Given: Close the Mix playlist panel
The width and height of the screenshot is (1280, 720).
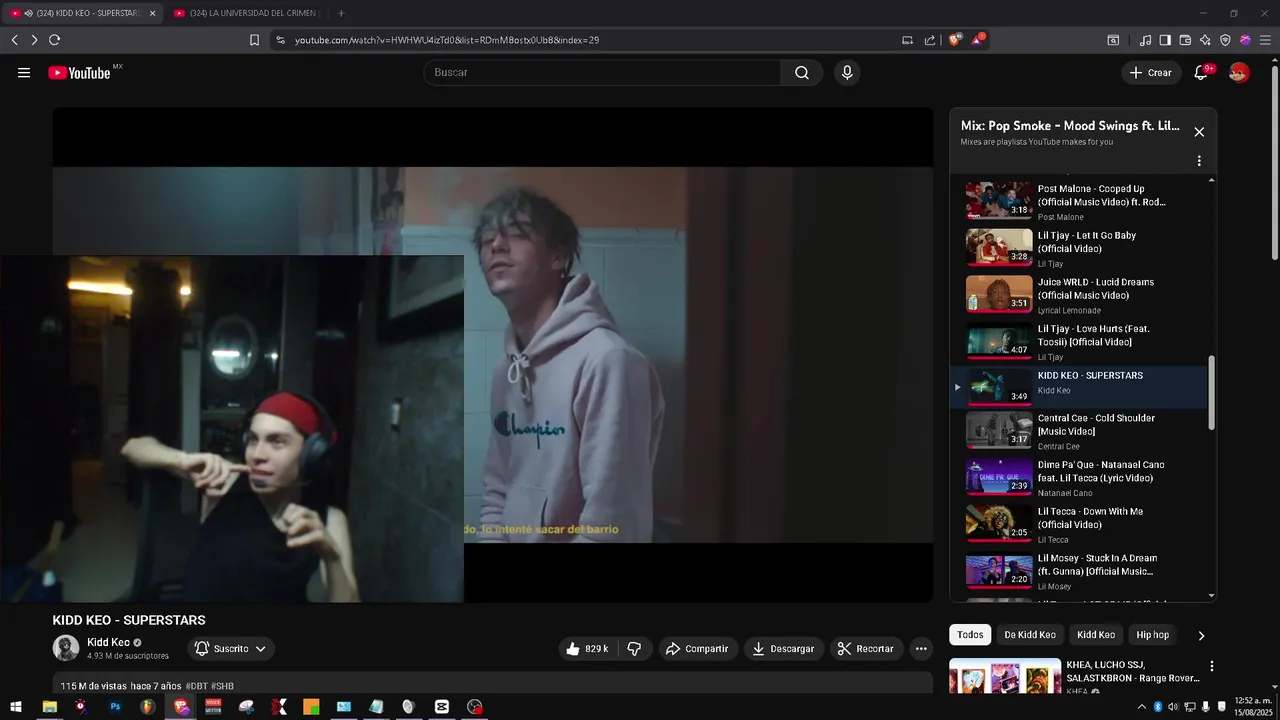Looking at the screenshot, I should click(x=1199, y=132).
